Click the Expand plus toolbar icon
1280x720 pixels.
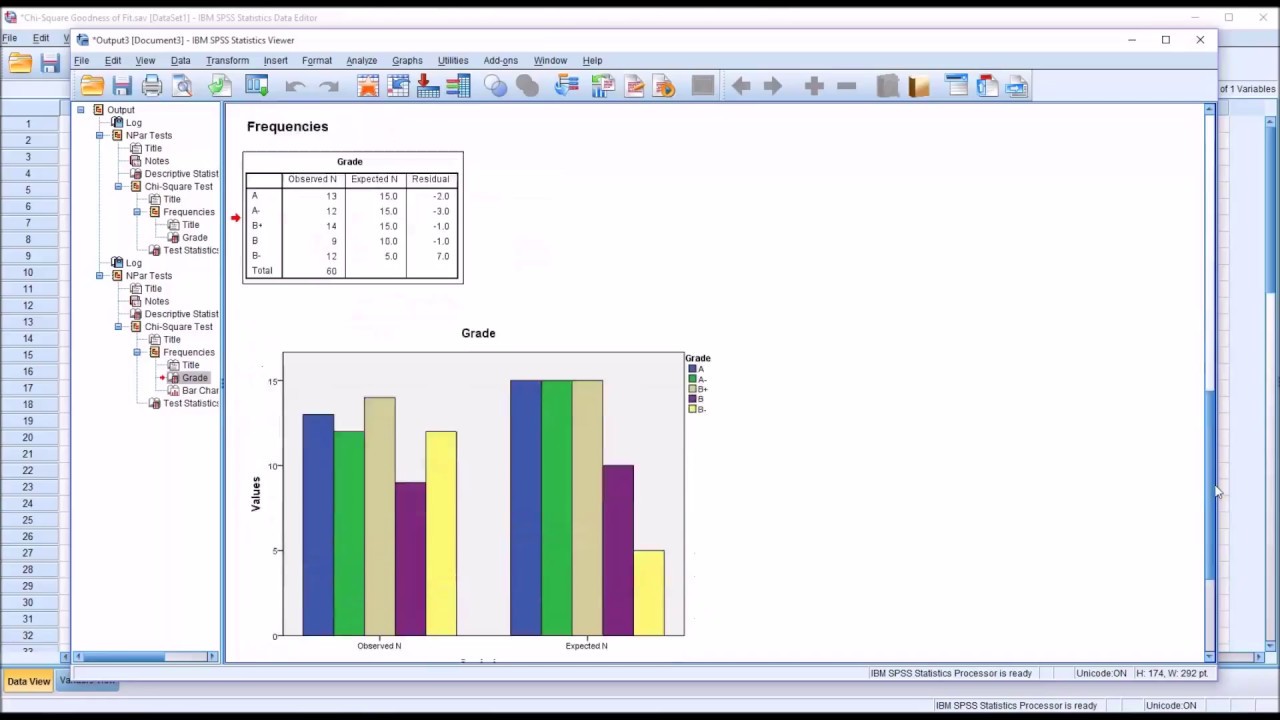pos(814,86)
